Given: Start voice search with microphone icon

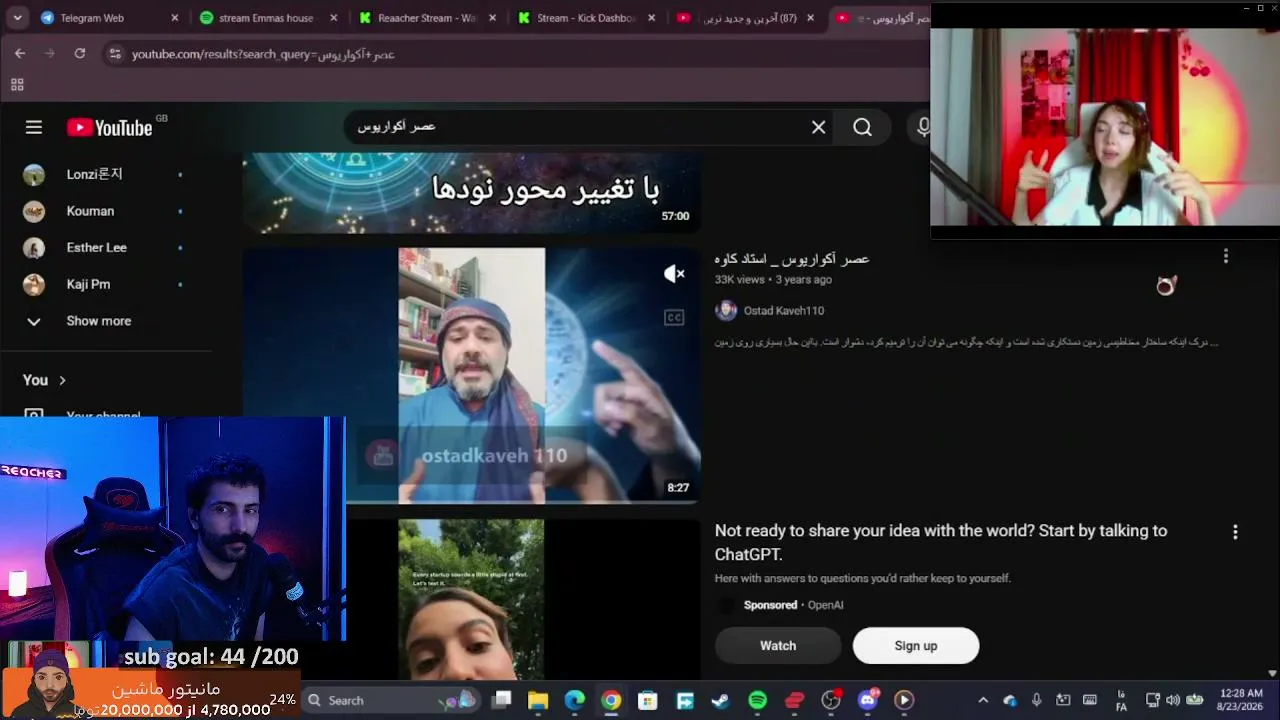Looking at the screenshot, I should tap(923, 127).
